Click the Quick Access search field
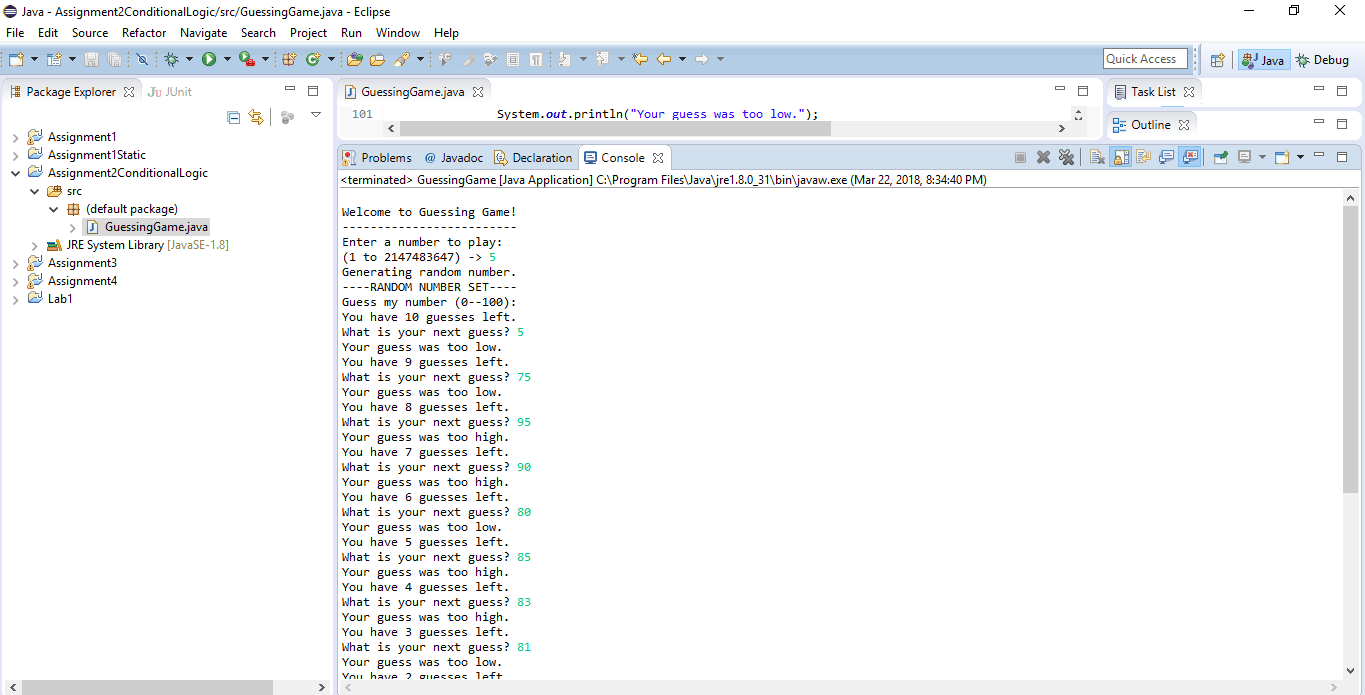The image size is (1365, 695). tap(1145, 59)
